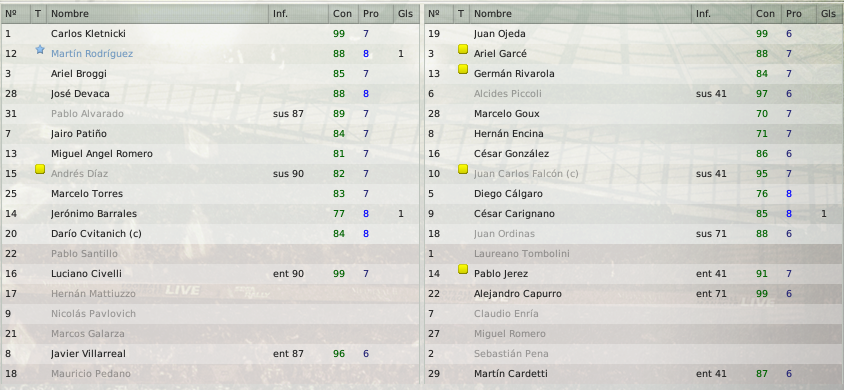Select Carlos Kletnicki player row
844x390 pixels.
pyautogui.click(x=210, y=34)
